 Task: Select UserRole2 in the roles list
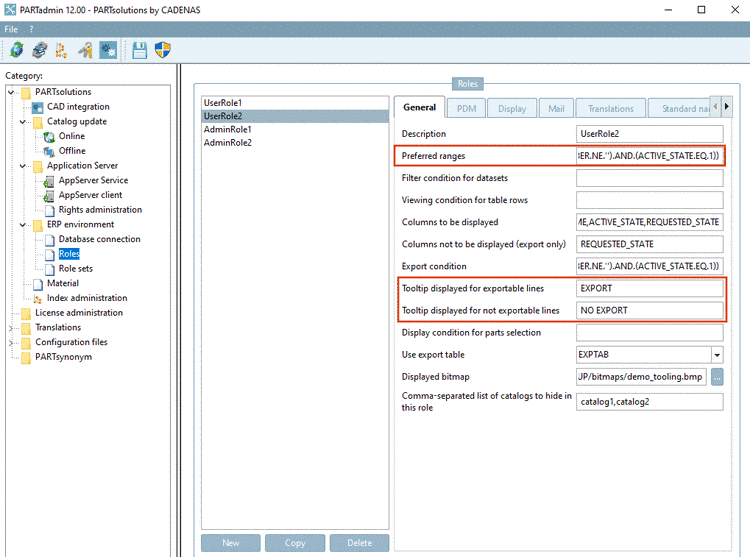[295, 116]
